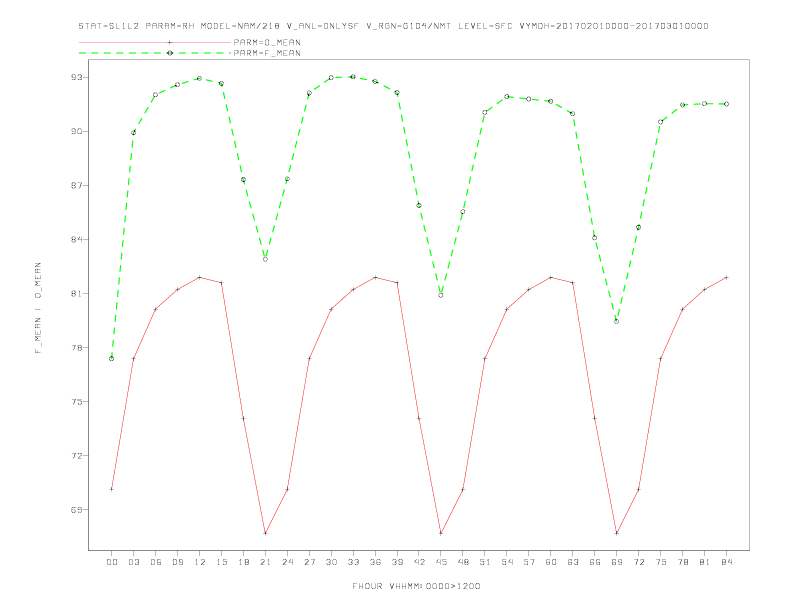Click the 69 forecast hour tick label

617,562
